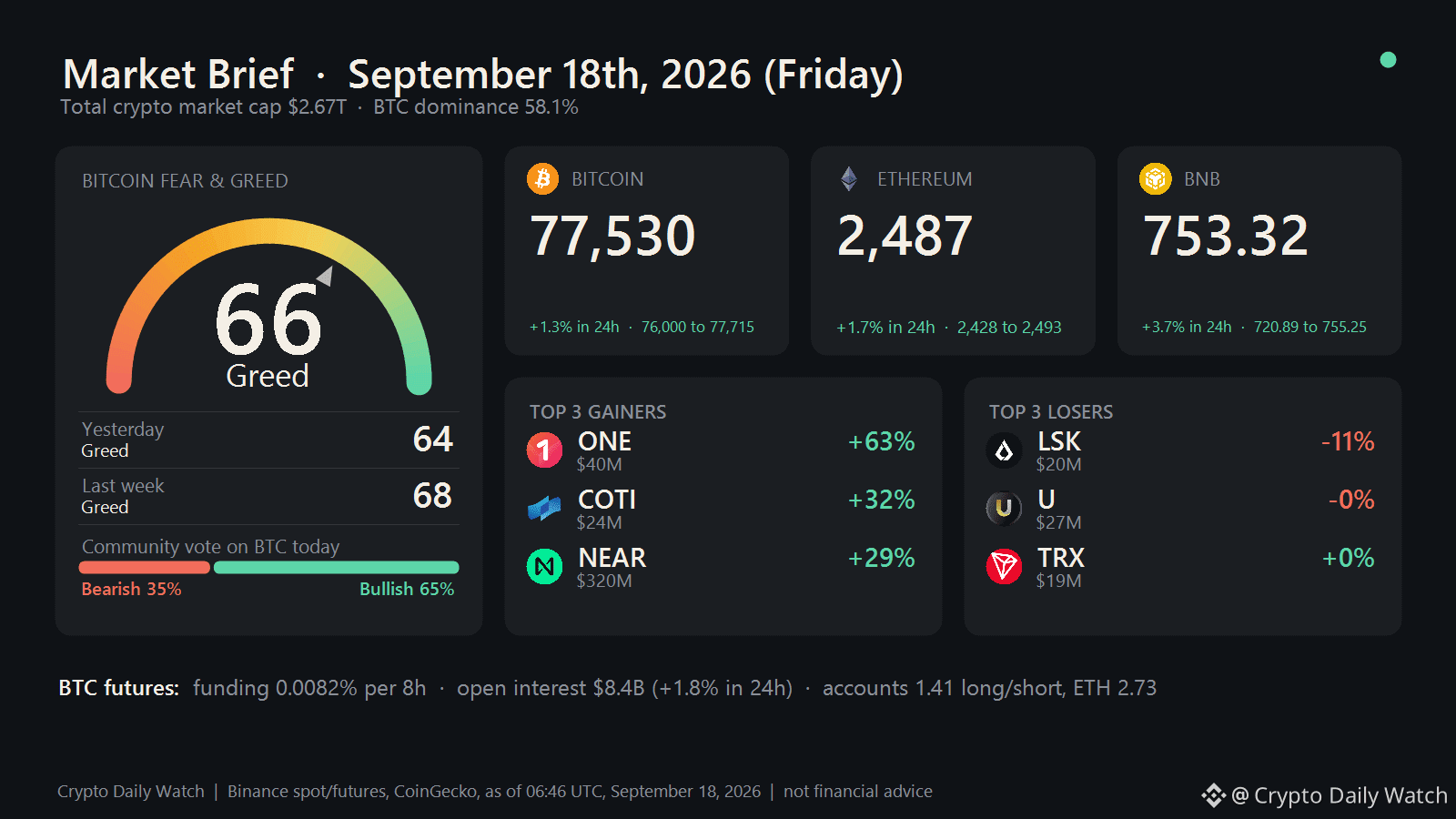Image resolution: width=1456 pixels, height=819 pixels.
Task: Click the red TRX Tron icon
Action: (1004, 566)
